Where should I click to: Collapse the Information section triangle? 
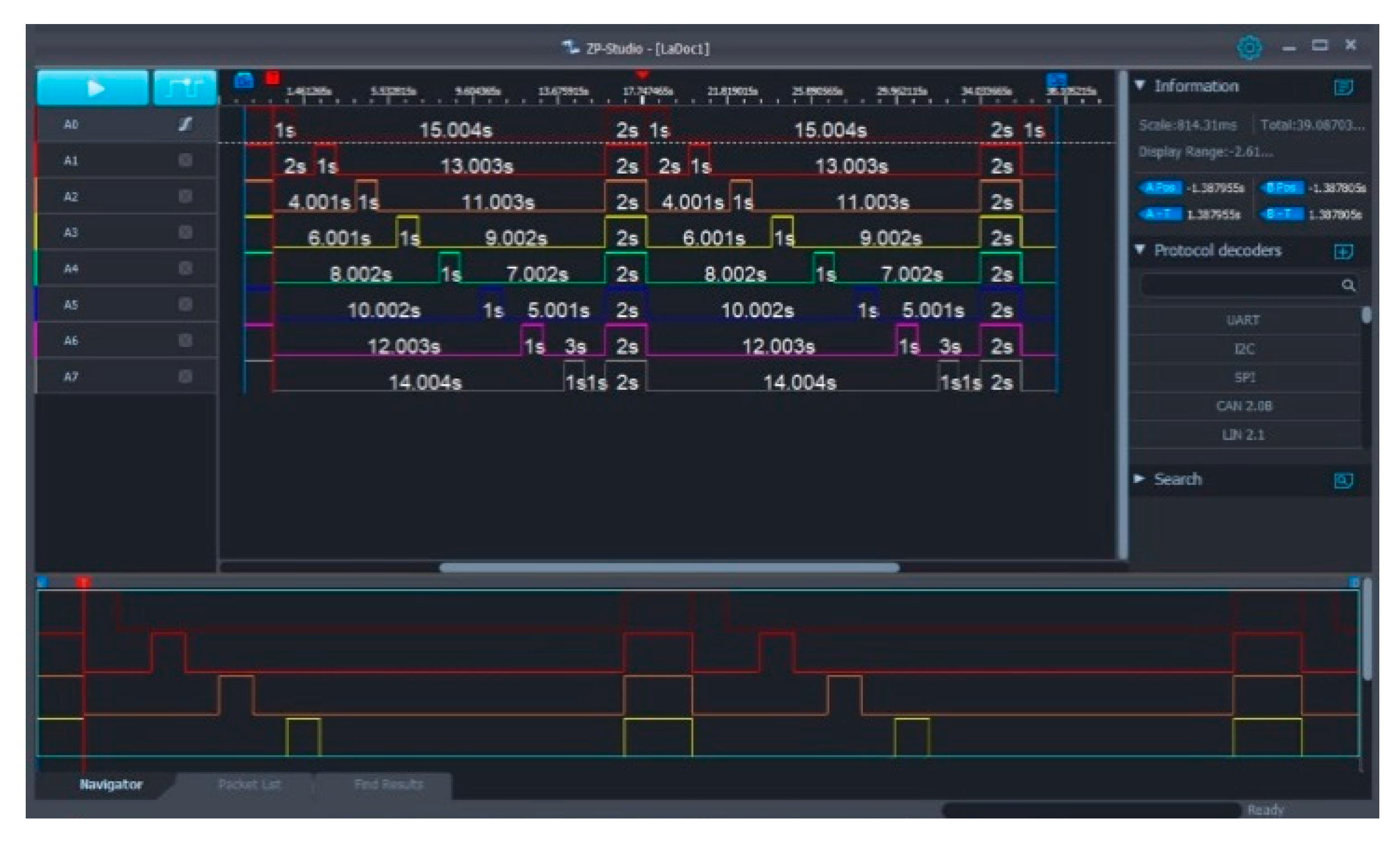1140,86
